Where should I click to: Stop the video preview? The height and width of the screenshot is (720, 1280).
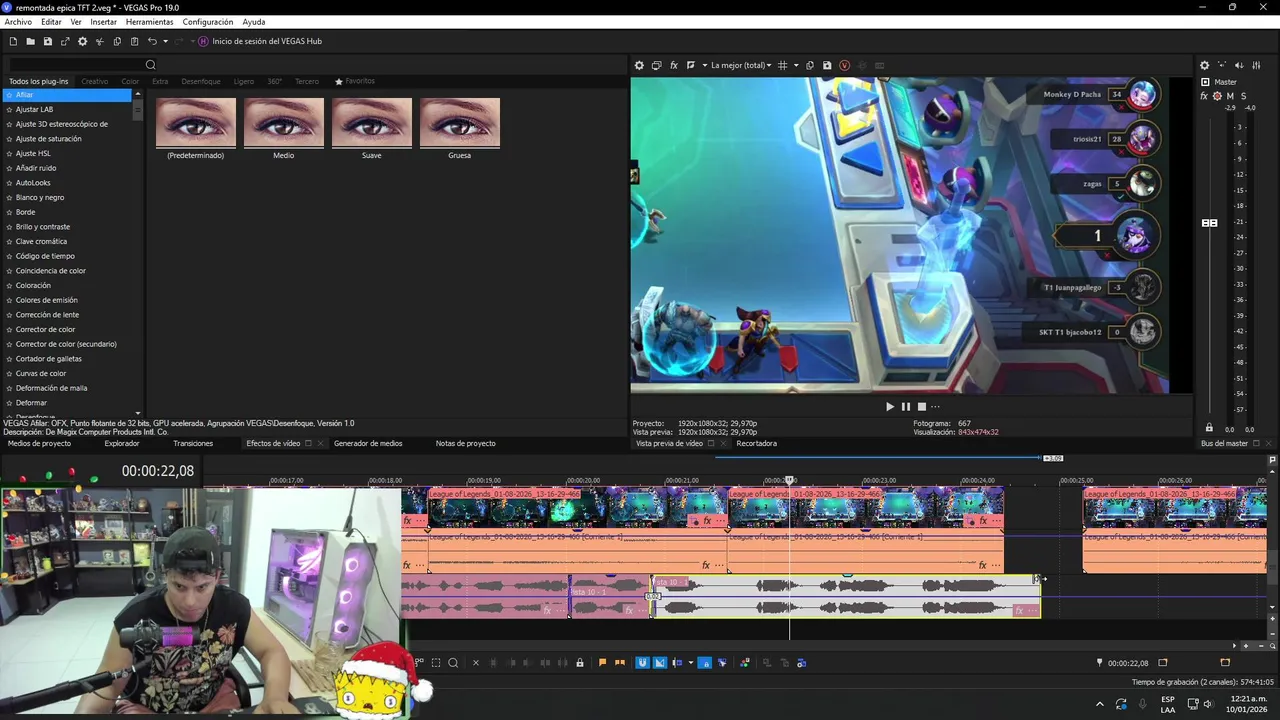pyautogui.click(x=922, y=406)
